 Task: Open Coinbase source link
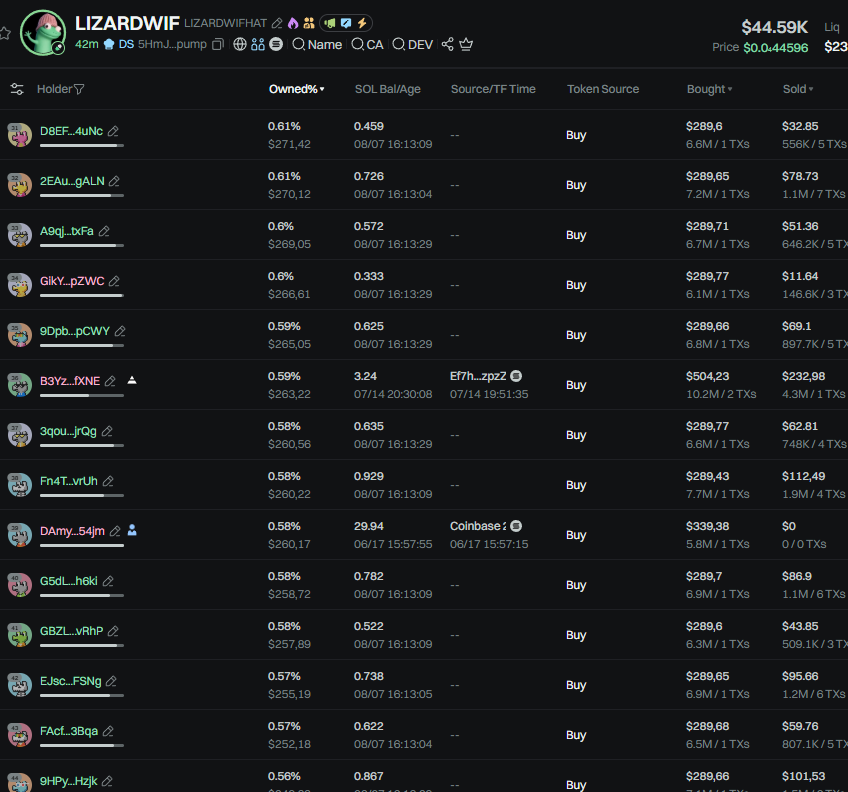[x=478, y=526]
